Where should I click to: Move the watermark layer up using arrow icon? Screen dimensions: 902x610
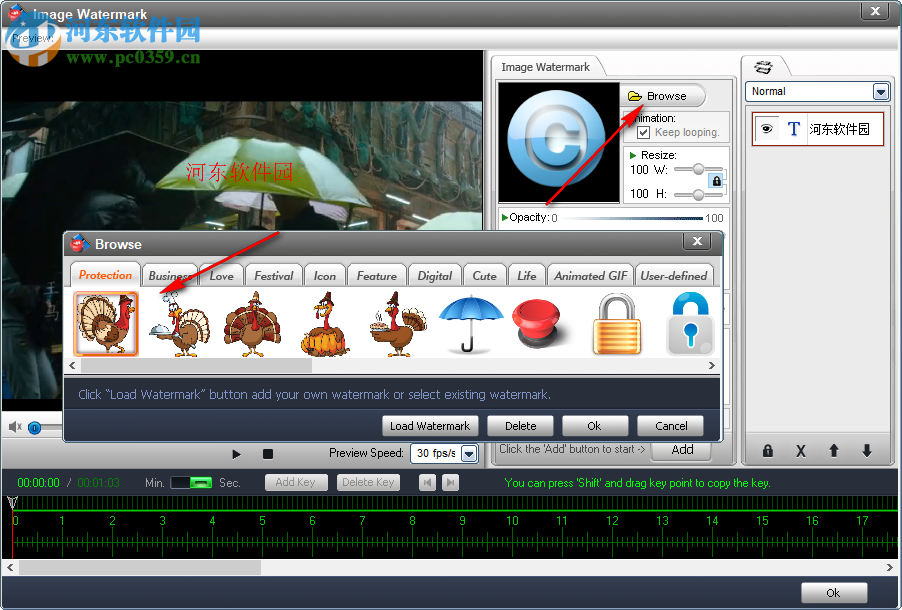[833, 451]
